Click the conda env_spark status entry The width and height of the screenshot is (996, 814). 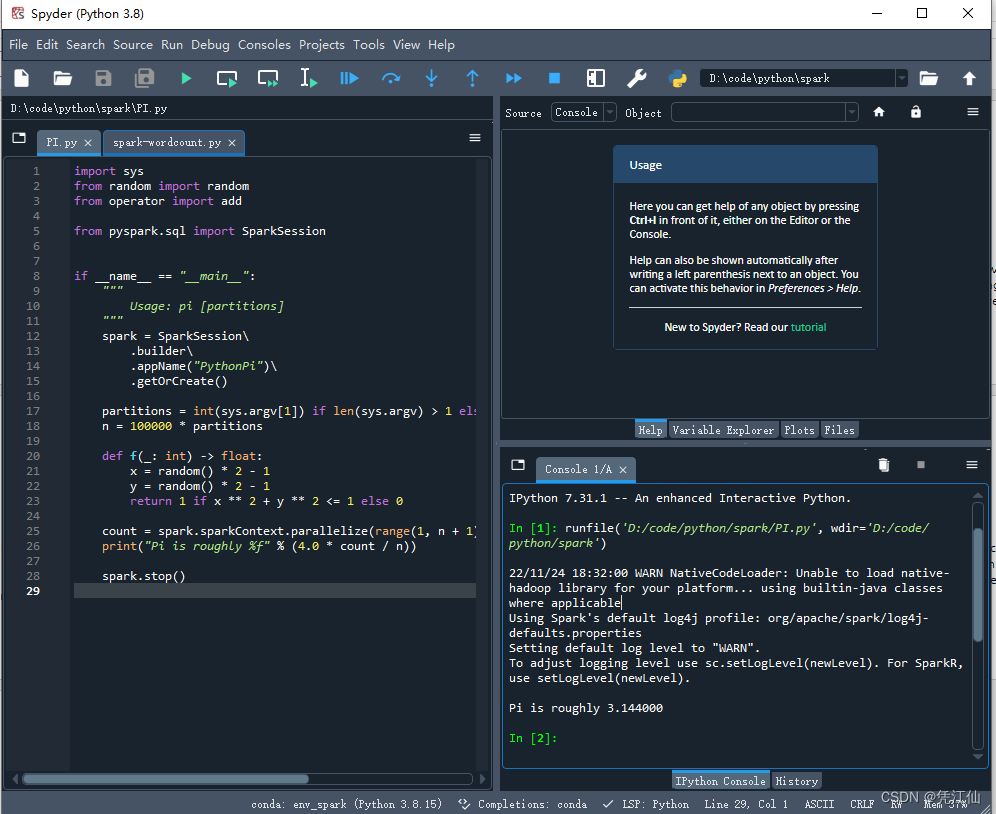click(346, 804)
